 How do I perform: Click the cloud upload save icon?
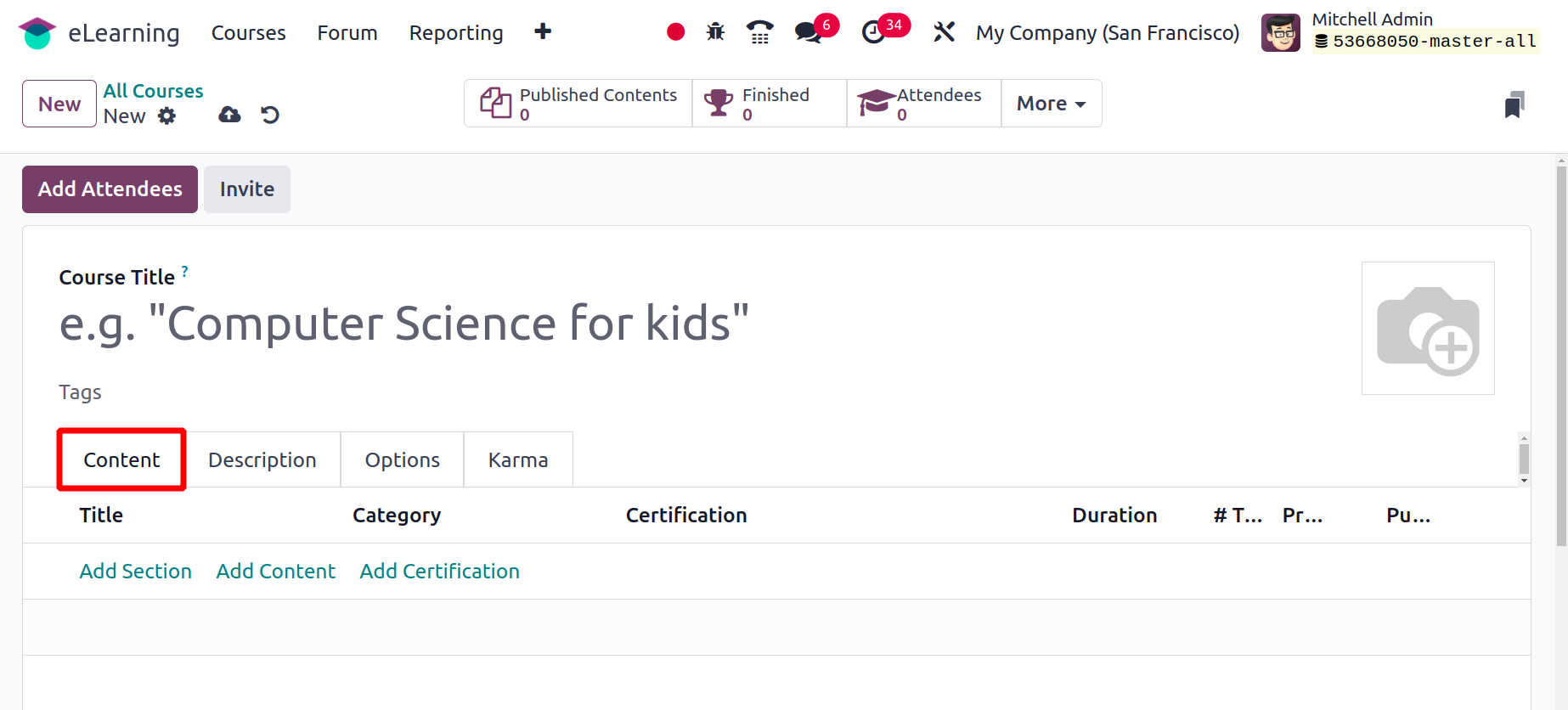229,115
